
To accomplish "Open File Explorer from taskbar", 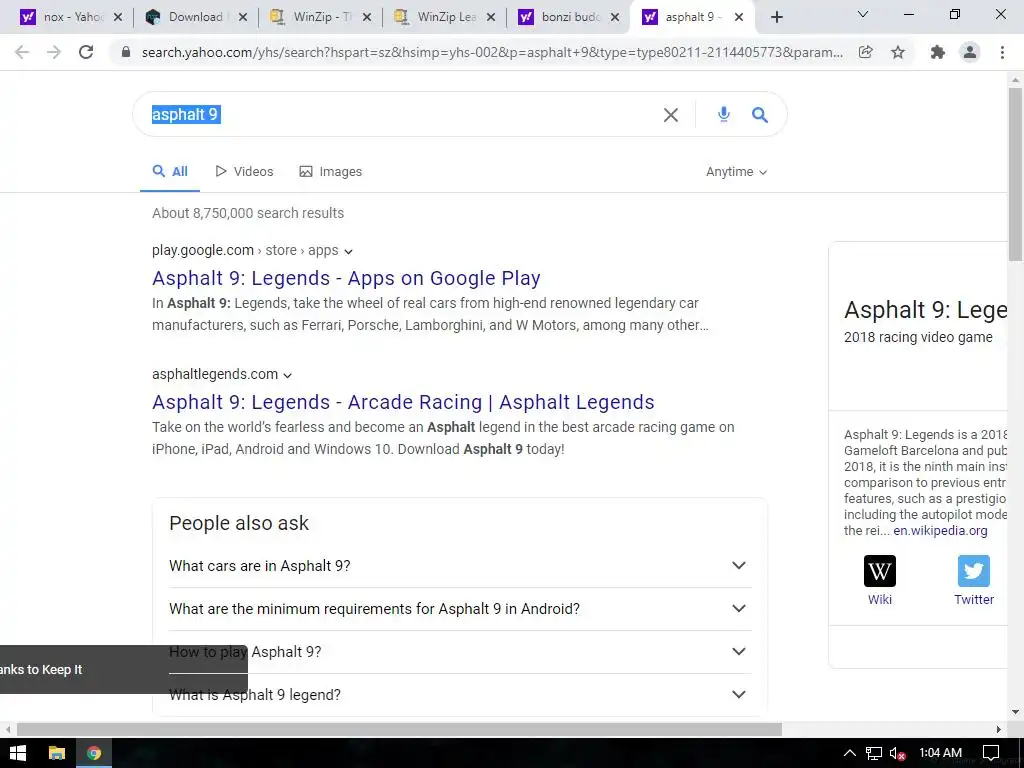I will tap(57, 753).
